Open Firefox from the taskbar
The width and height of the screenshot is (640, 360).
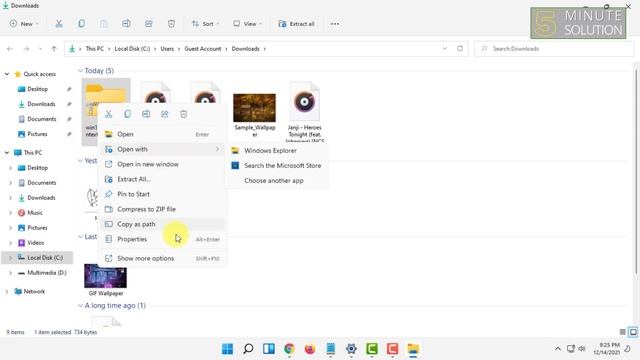(x=310, y=349)
